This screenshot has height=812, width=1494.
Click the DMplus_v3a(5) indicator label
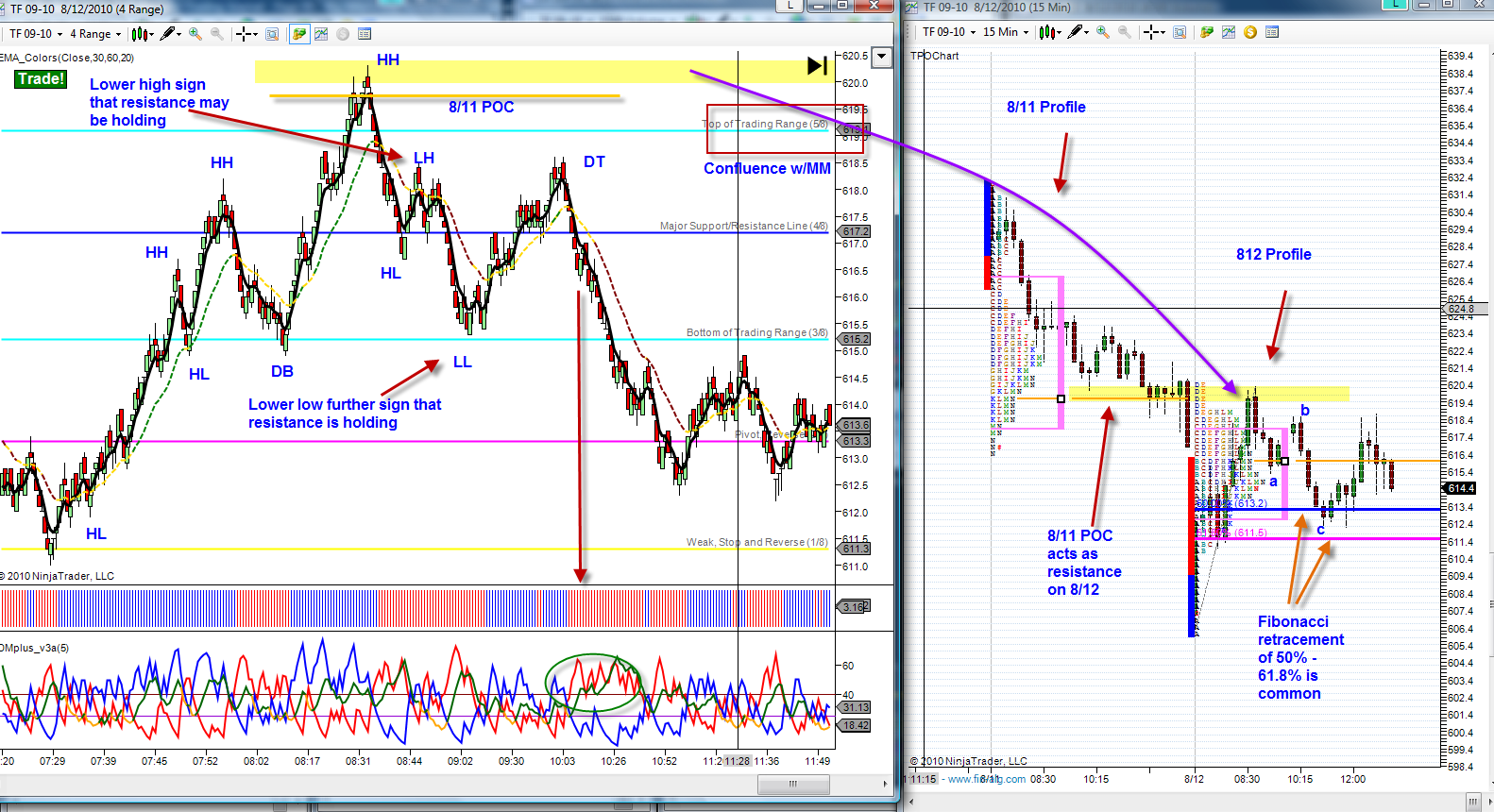35,648
